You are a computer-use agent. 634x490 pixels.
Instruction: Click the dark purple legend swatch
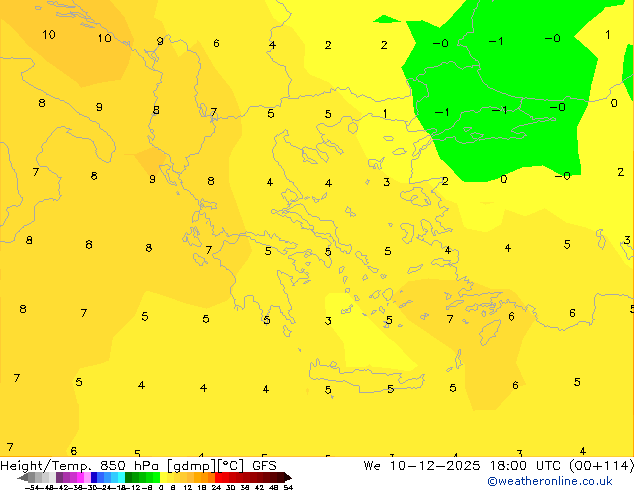[x=59, y=477]
